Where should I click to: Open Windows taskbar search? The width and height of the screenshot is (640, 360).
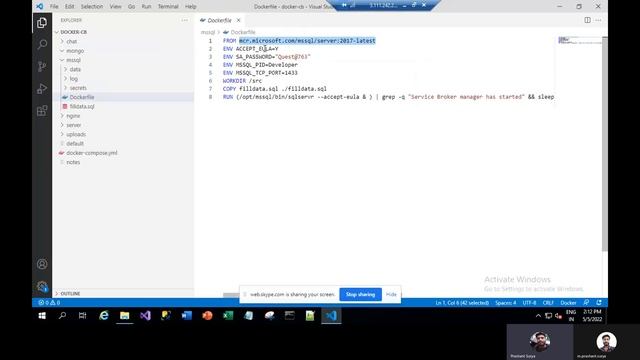(x=62, y=316)
